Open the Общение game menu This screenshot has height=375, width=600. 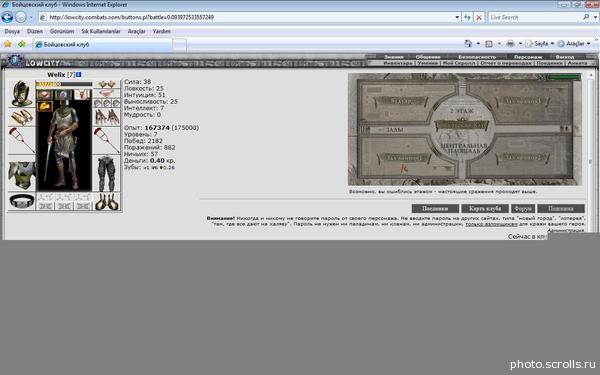tap(428, 57)
